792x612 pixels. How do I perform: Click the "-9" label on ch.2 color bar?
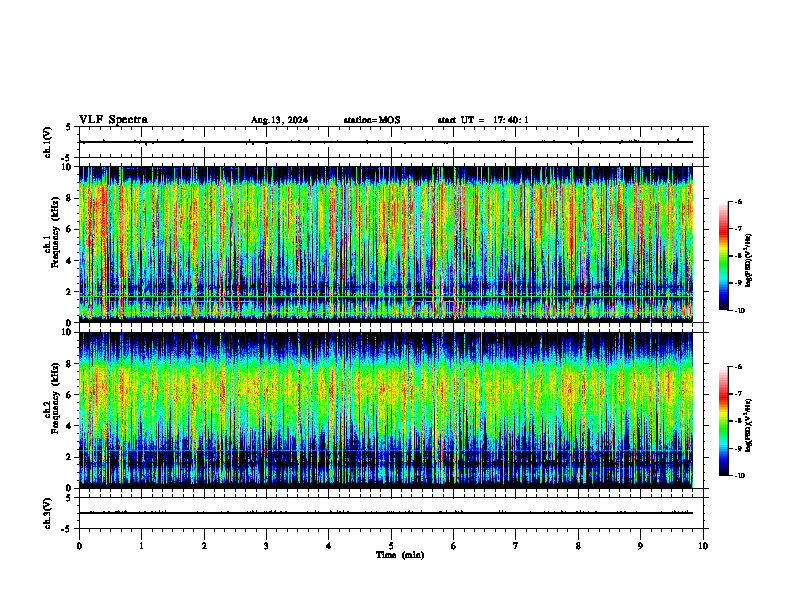tap(738, 448)
